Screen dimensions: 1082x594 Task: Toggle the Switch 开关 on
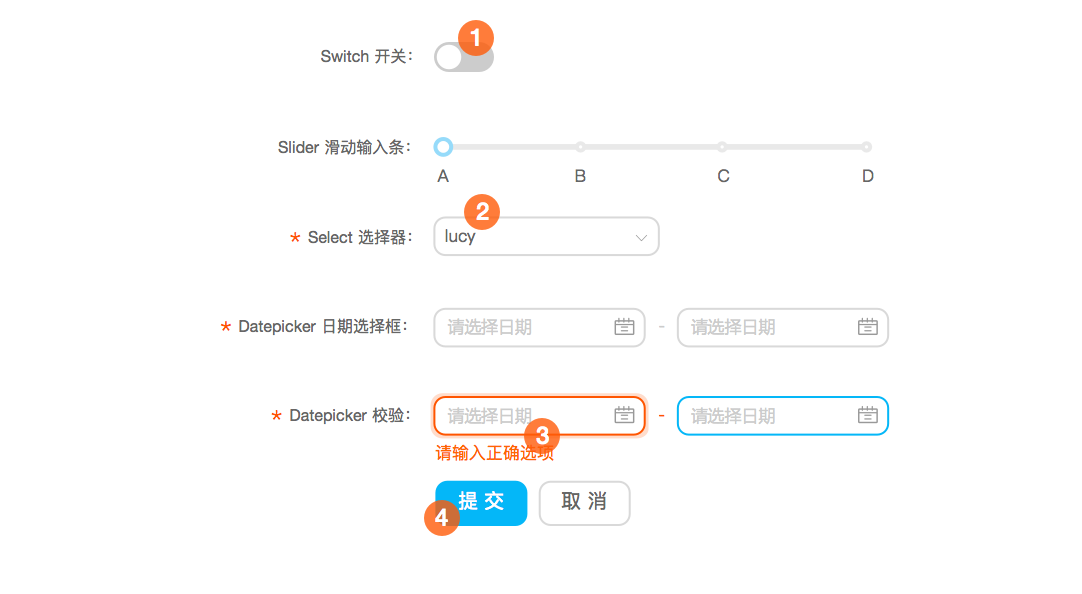[464, 57]
